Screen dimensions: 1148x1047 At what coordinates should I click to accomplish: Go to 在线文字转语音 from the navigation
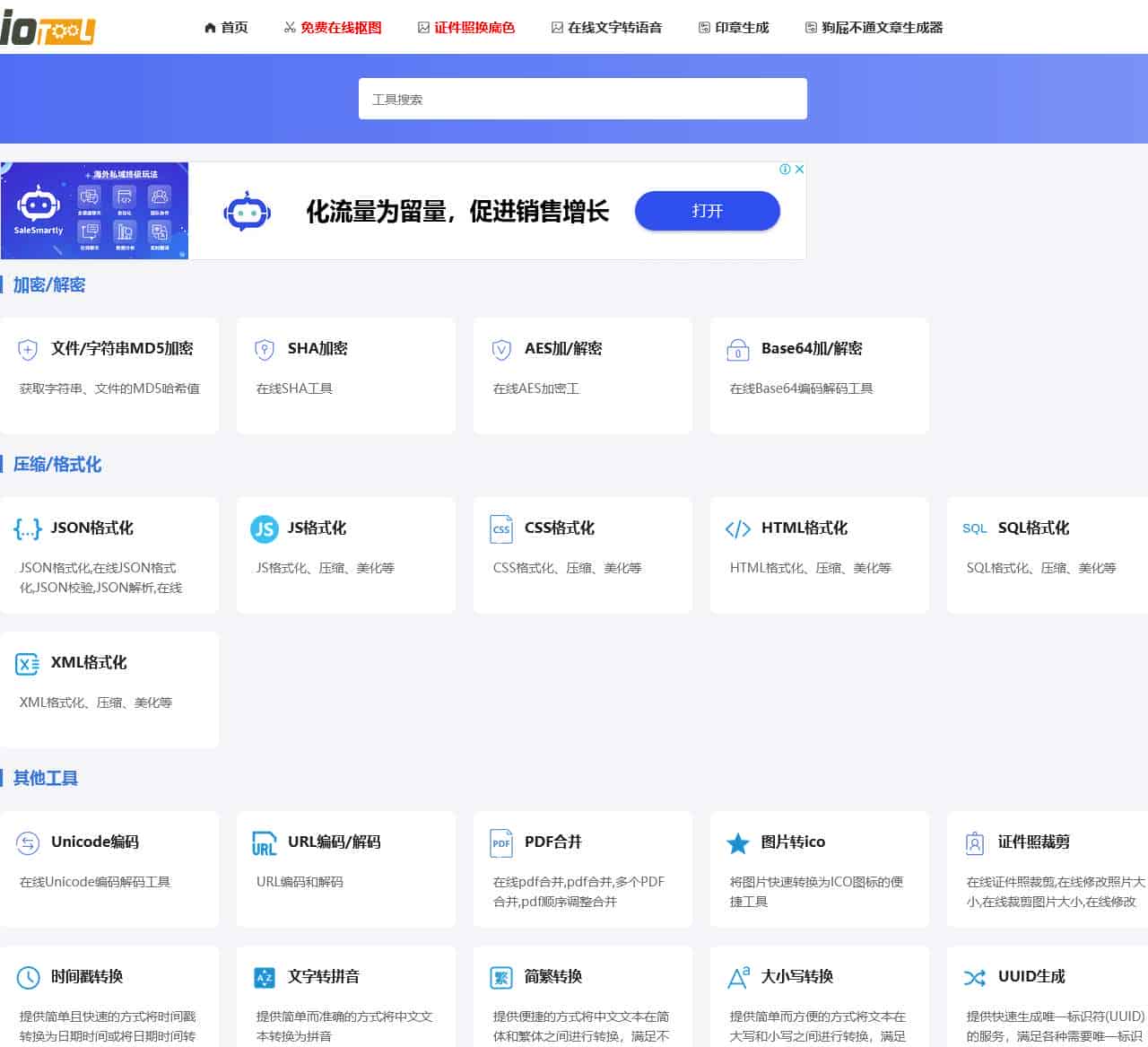[606, 28]
